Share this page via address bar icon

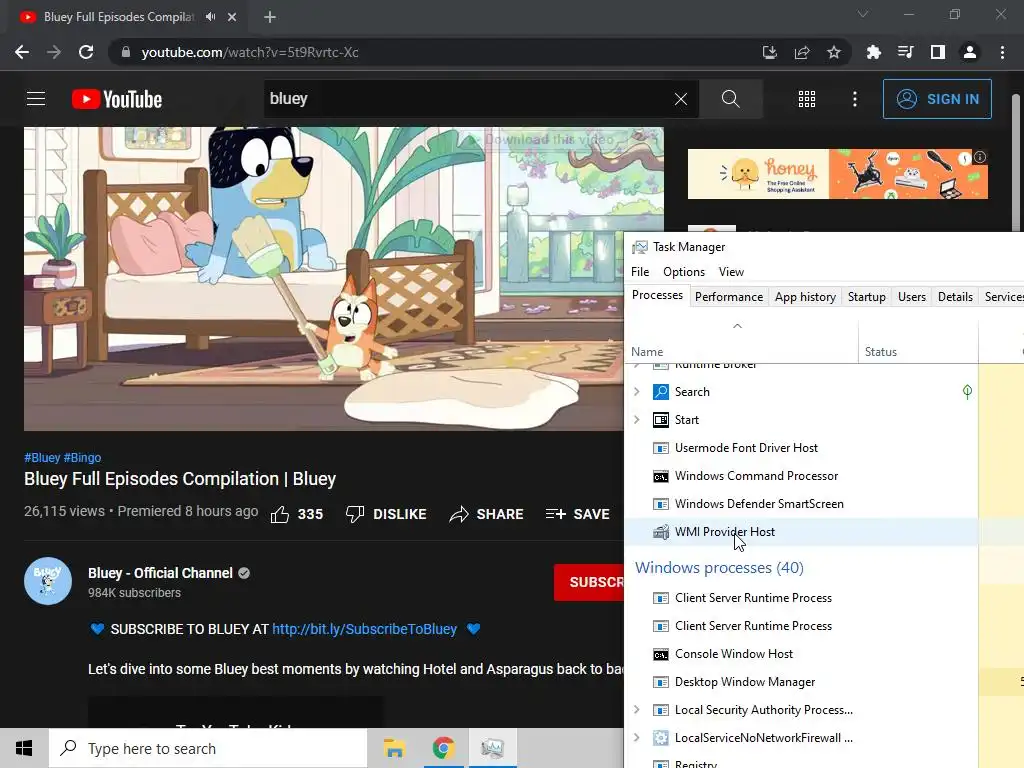[802, 52]
